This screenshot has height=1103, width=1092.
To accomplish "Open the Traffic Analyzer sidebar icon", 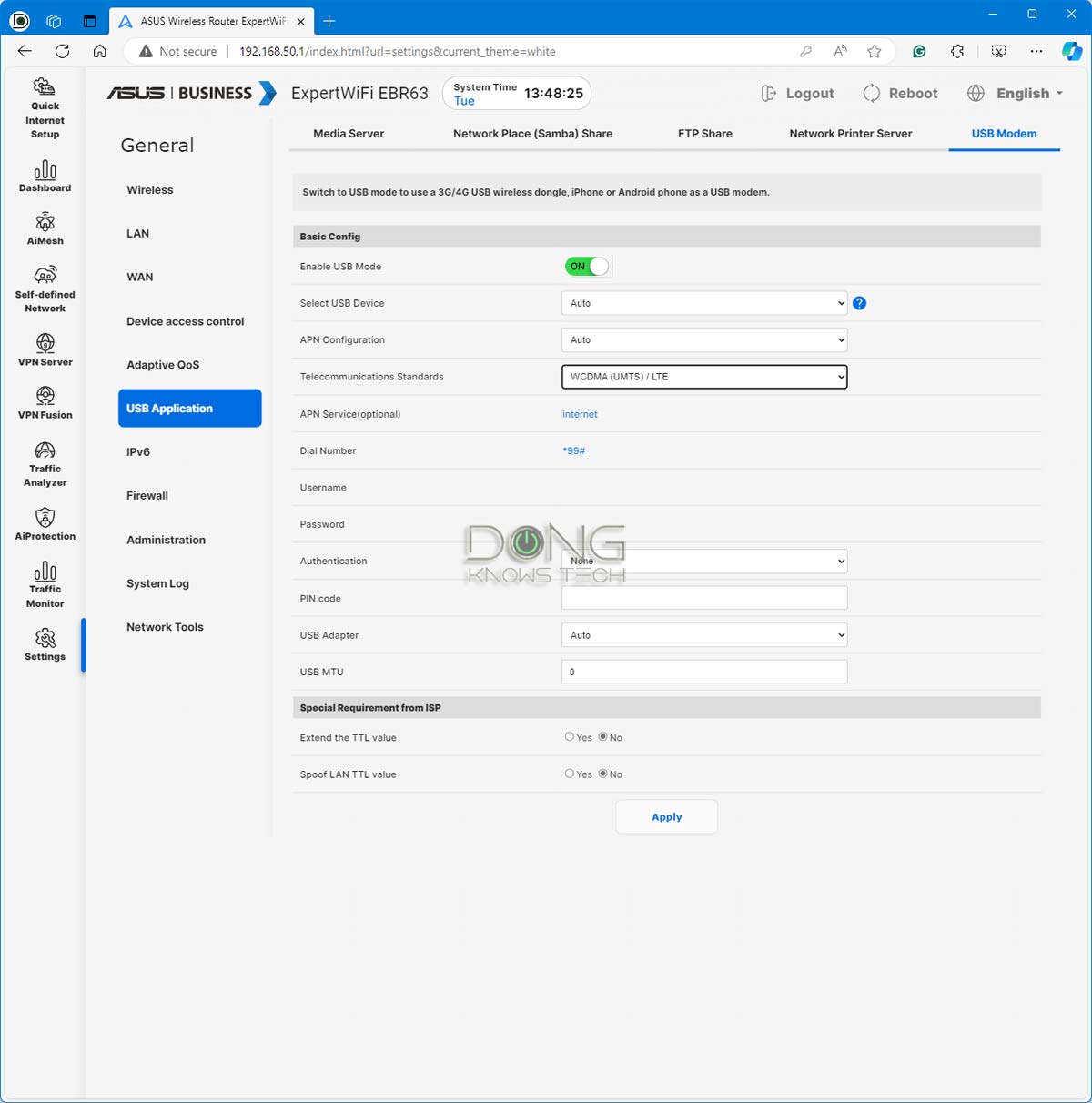I will pos(45,464).
